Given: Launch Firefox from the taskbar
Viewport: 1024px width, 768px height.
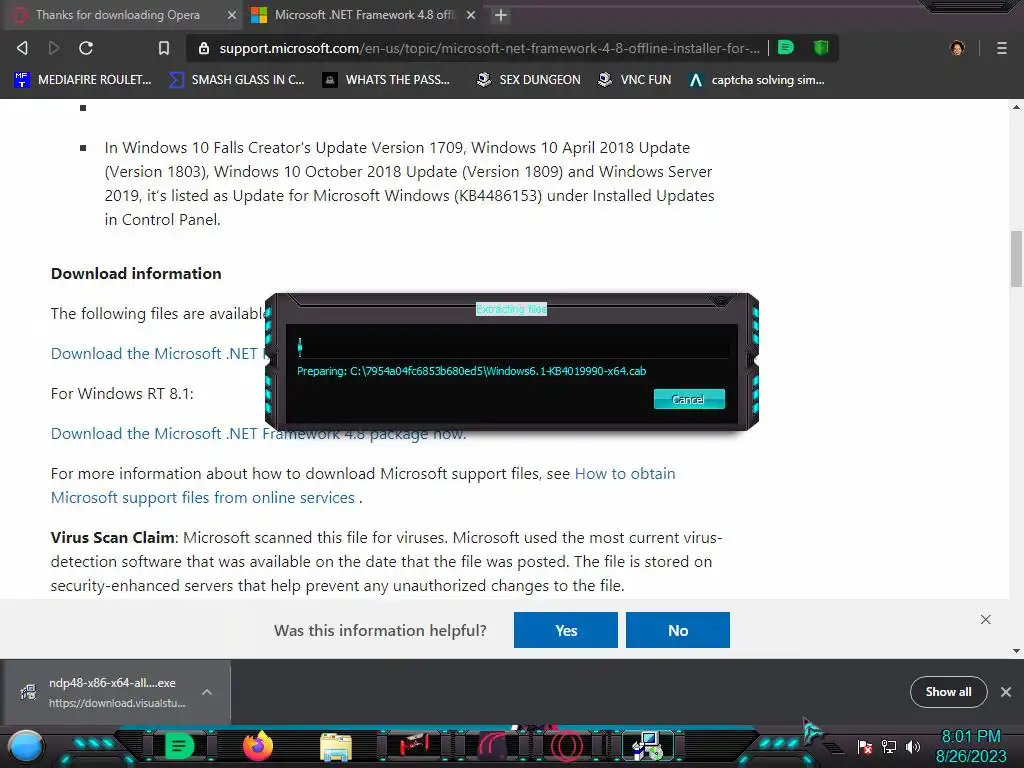Looking at the screenshot, I should [x=258, y=746].
